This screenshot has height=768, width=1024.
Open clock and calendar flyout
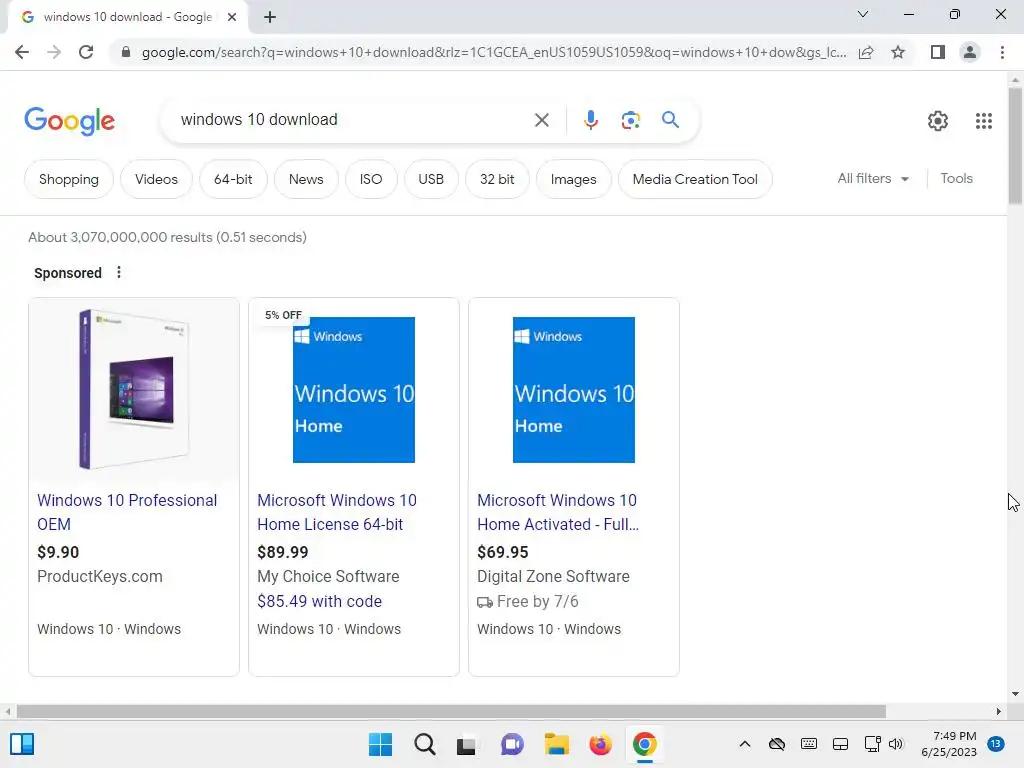949,744
